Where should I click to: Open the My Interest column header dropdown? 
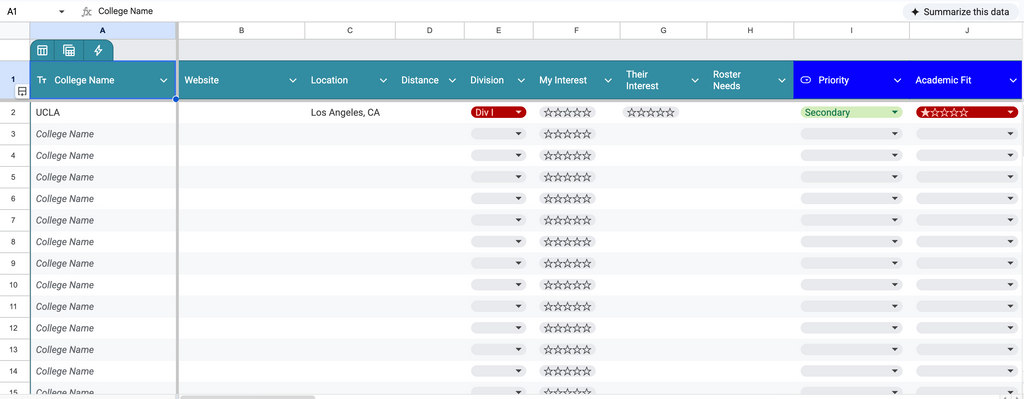tap(608, 80)
